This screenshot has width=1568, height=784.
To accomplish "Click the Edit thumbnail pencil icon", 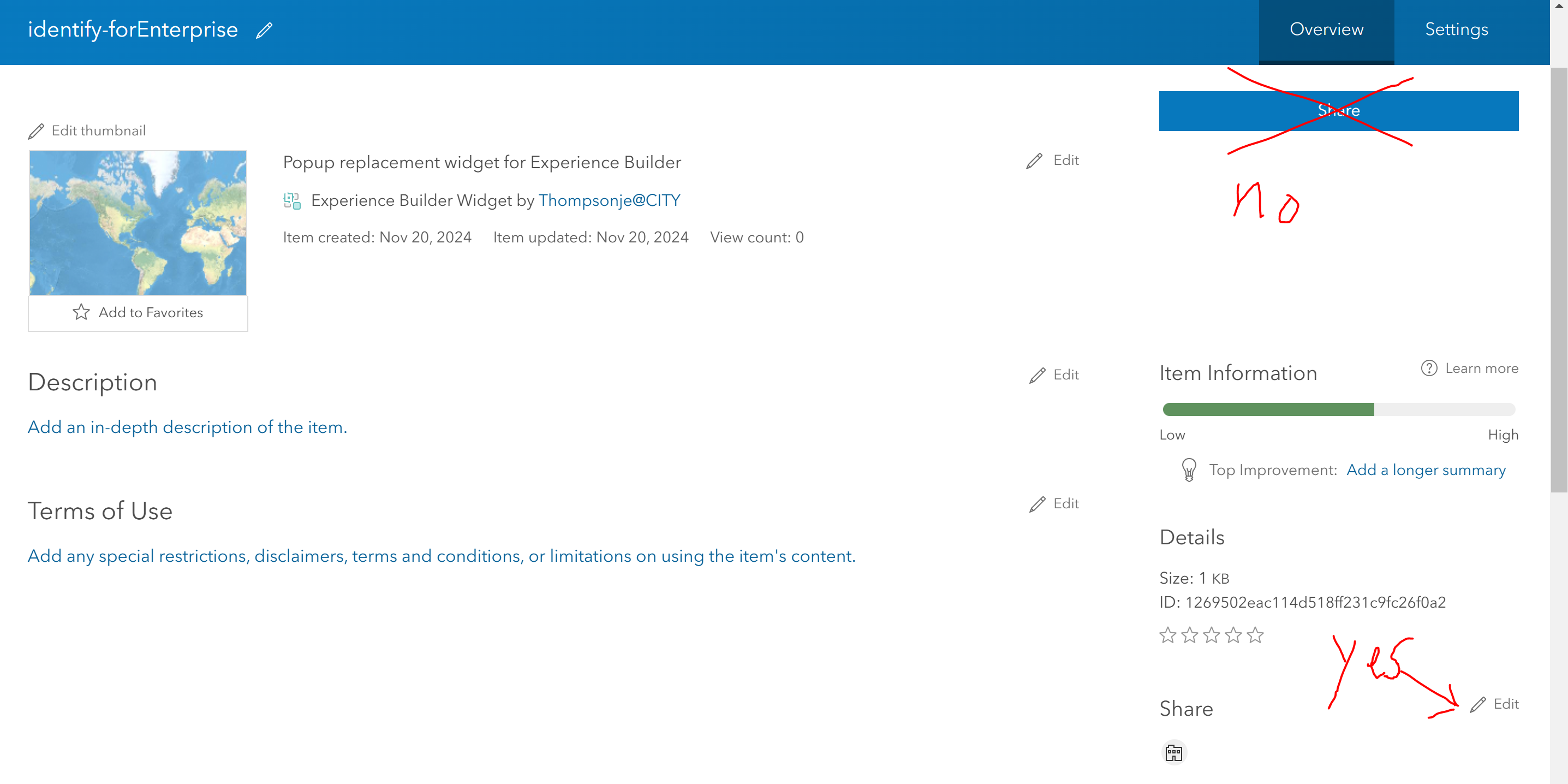I will pos(36,130).
